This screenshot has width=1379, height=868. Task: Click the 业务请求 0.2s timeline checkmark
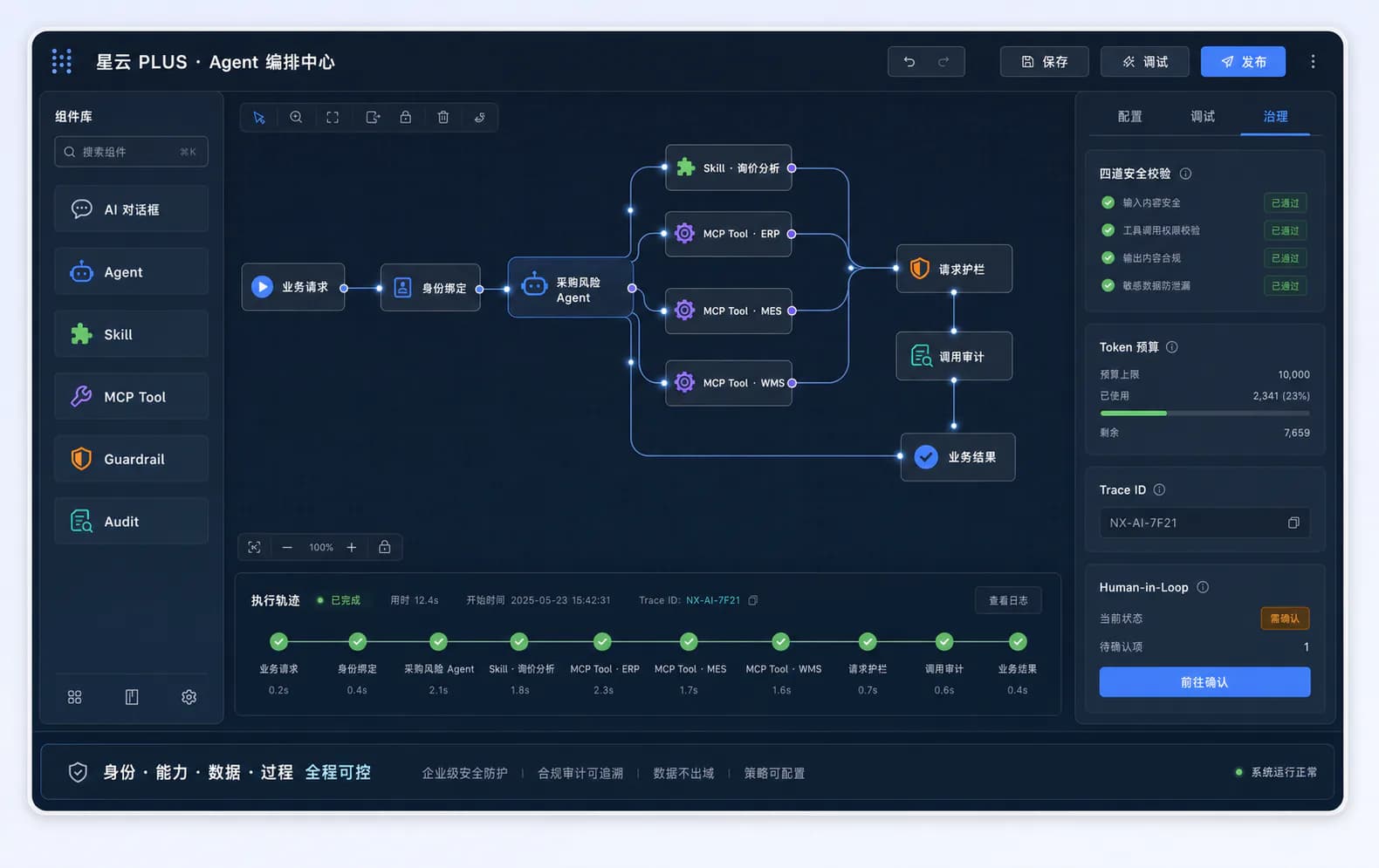pyautogui.click(x=278, y=642)
